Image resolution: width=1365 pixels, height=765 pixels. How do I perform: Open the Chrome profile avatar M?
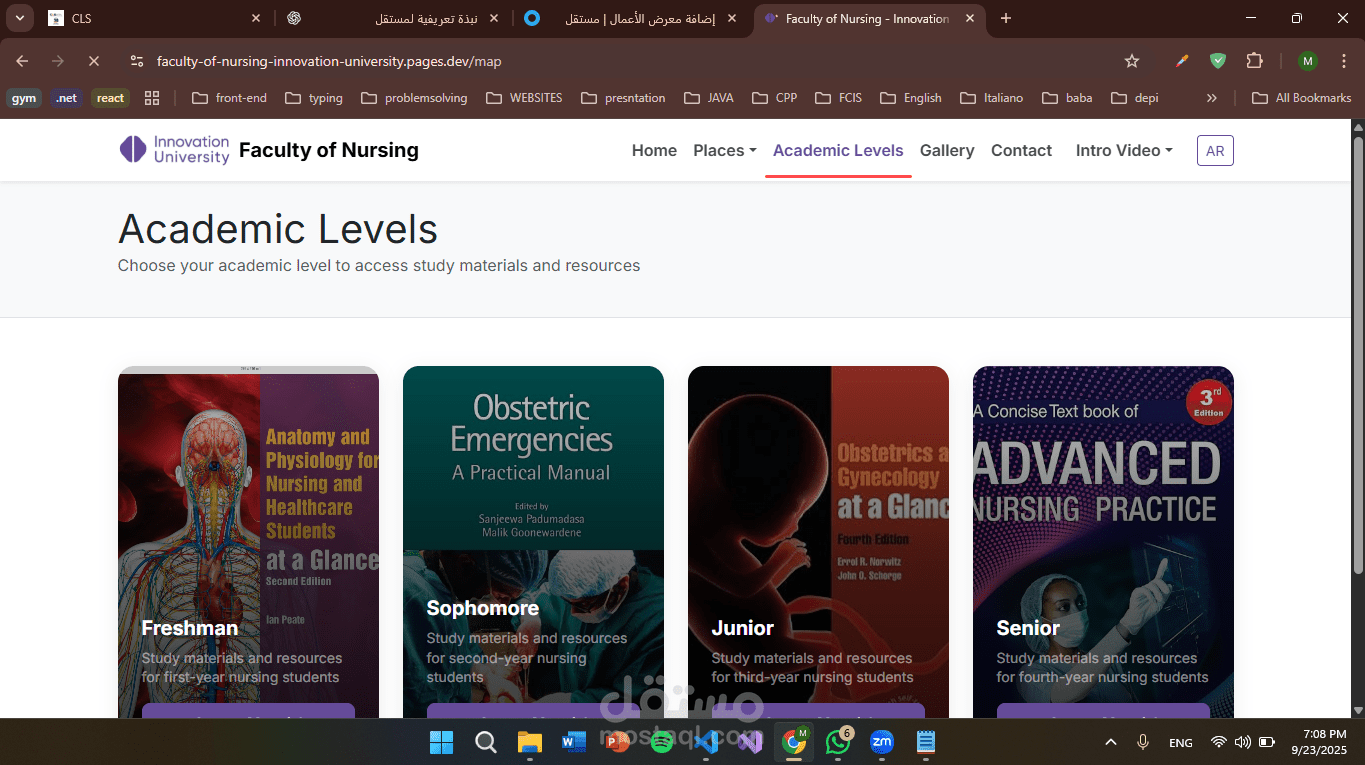point(1307,61)
